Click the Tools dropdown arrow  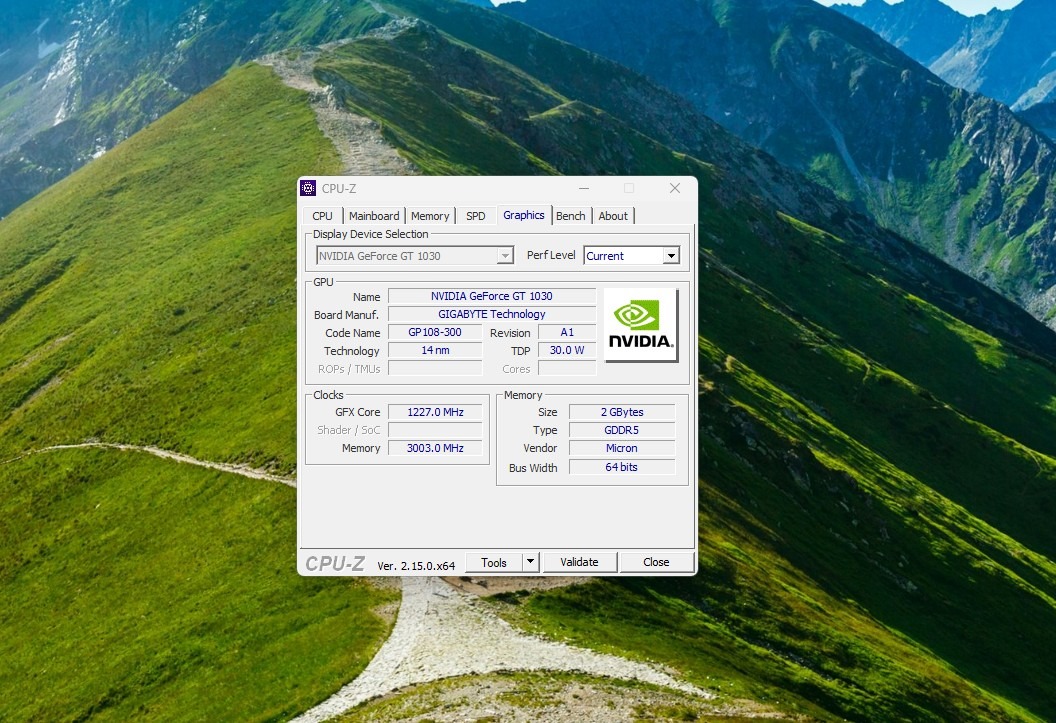click(x=530, y=562)
